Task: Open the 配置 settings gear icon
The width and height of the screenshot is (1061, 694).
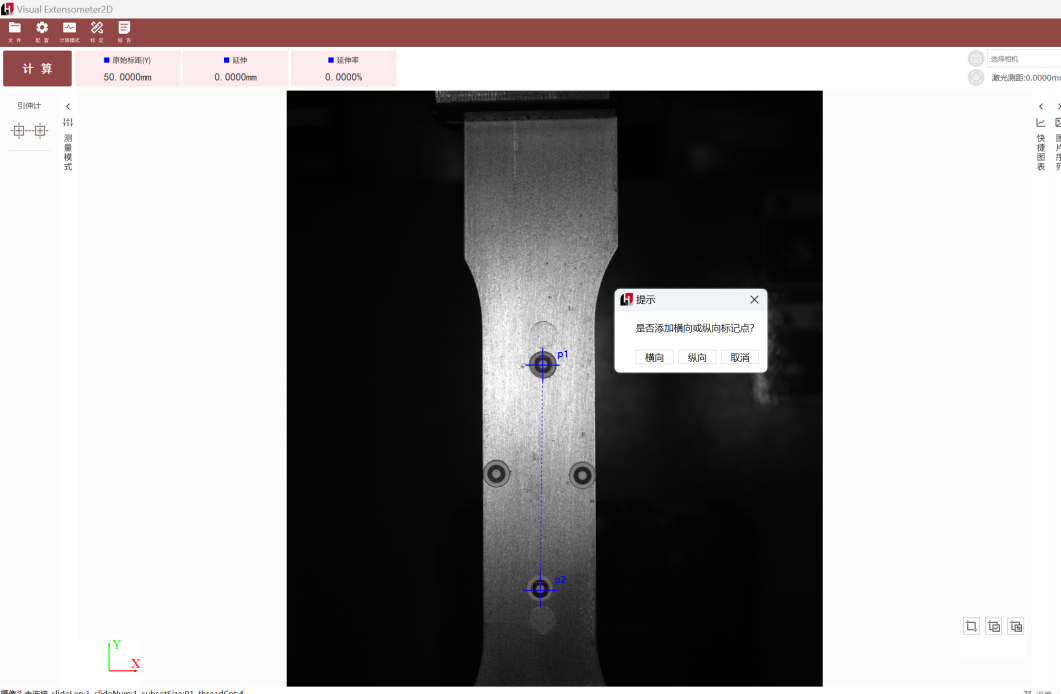Action: pyautogui.click(x=42, y=31)
